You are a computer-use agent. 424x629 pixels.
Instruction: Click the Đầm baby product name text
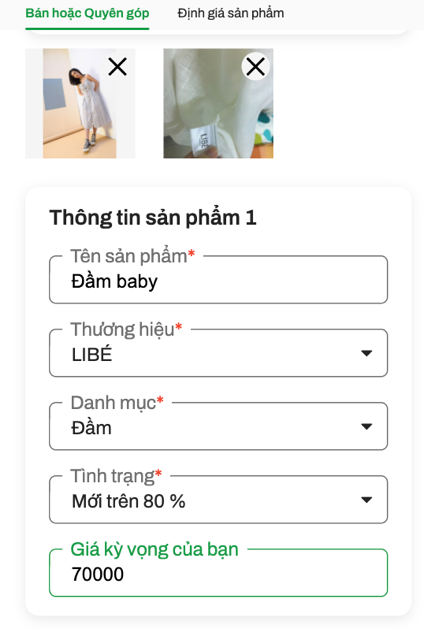pos(114,281)
